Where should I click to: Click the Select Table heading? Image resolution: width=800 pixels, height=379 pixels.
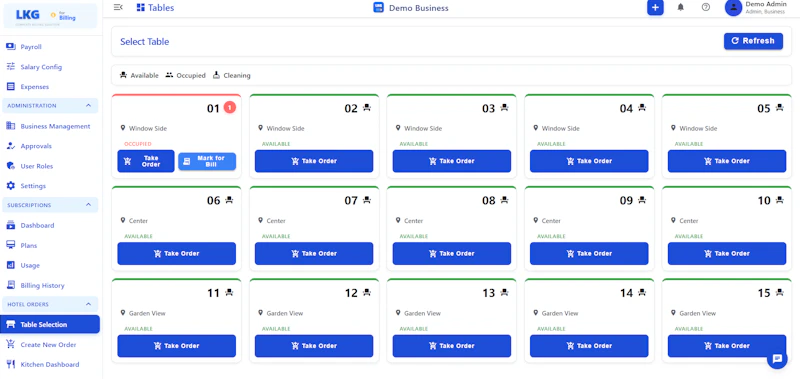coord(144,42)
